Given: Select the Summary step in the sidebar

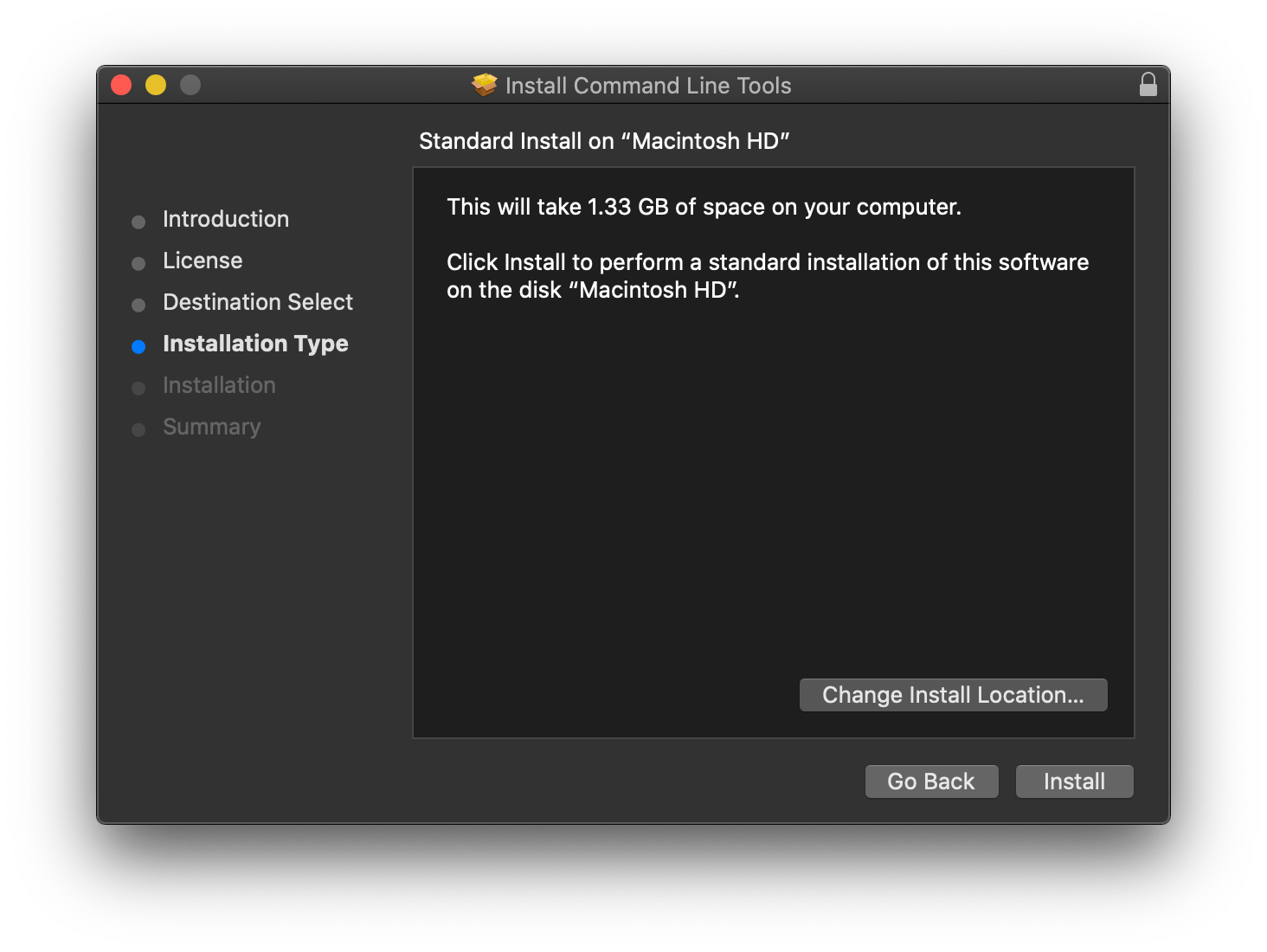Looking at the screenshot, I should coord(211,427).
